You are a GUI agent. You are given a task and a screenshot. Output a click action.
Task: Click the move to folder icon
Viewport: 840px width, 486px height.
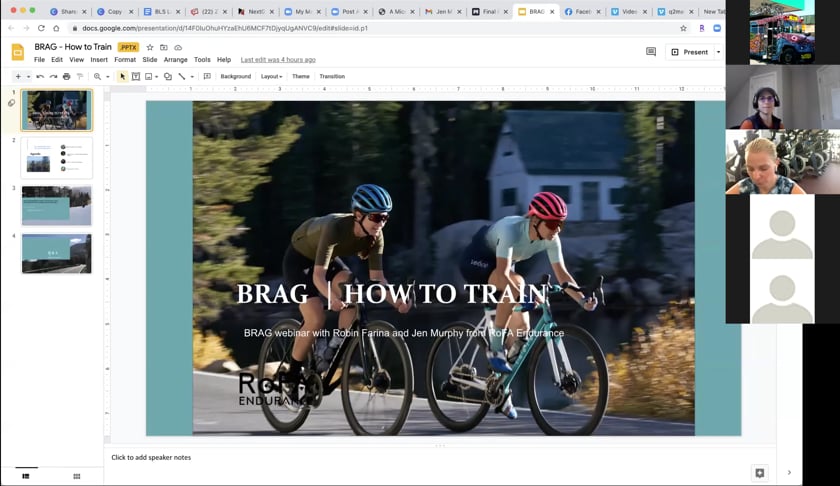pos(164,47)
